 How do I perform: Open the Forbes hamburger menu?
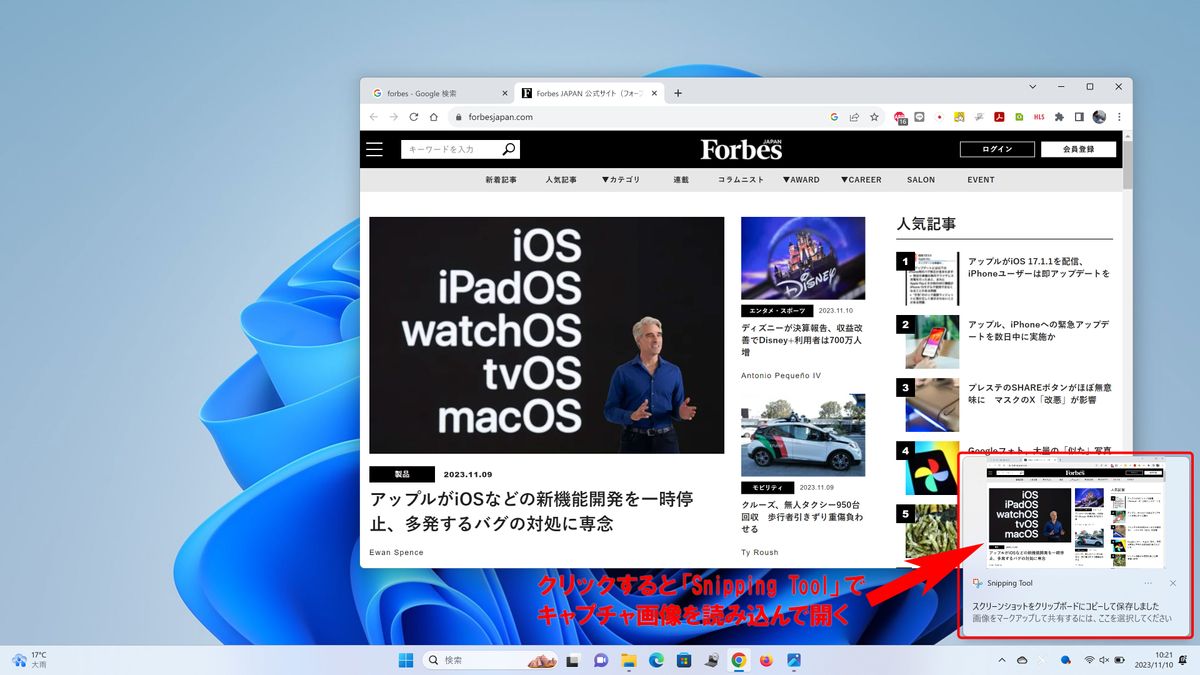tap(374, 149)
